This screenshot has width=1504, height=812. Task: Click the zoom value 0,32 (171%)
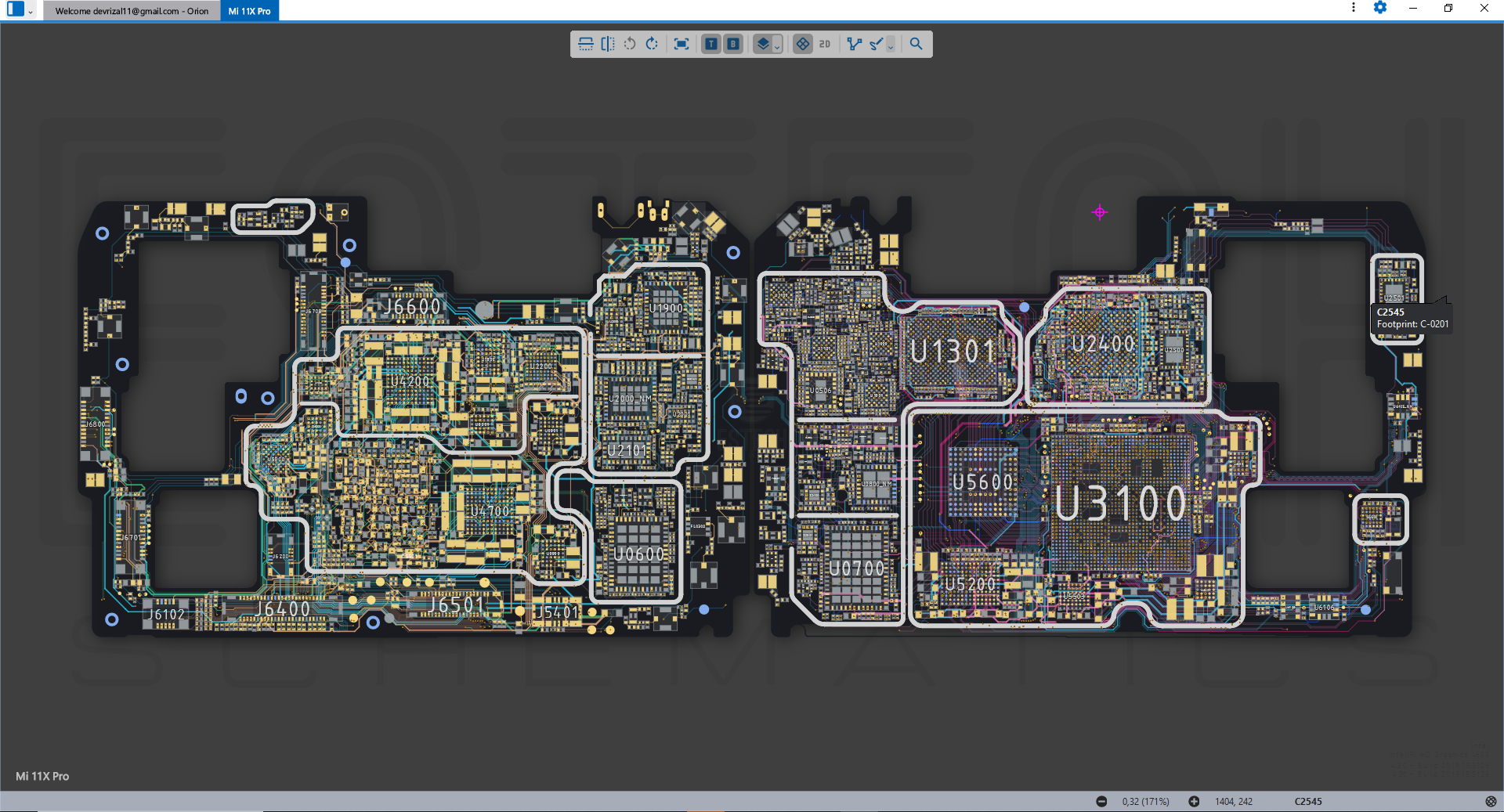click(1145, 801)
